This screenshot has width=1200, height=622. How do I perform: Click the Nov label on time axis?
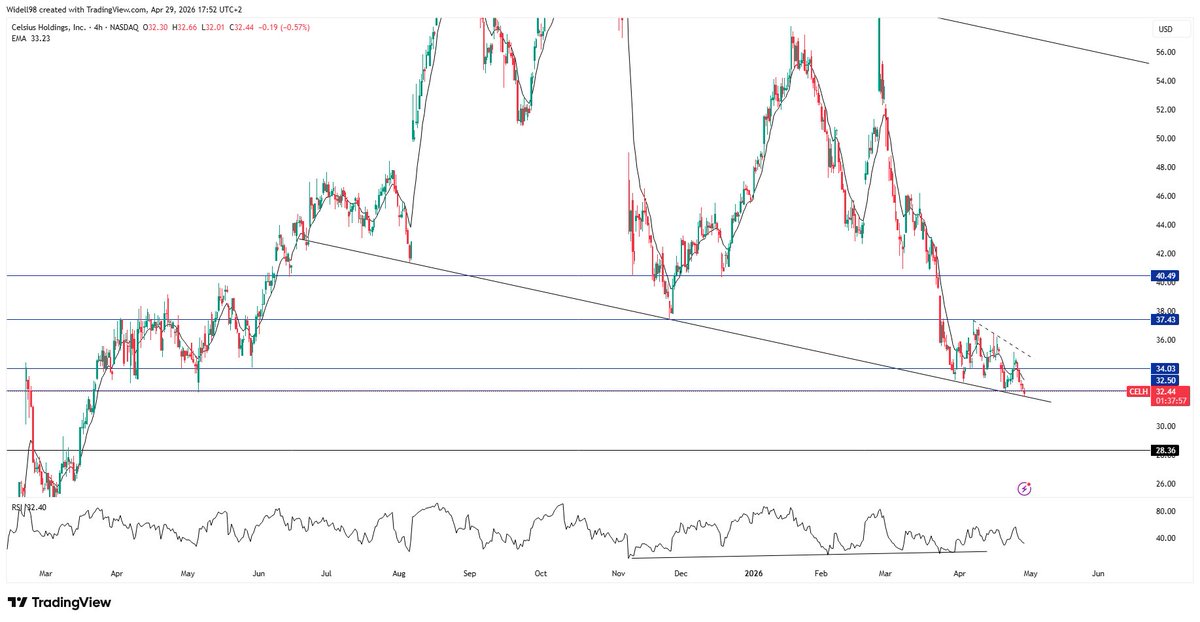point(618,575)
